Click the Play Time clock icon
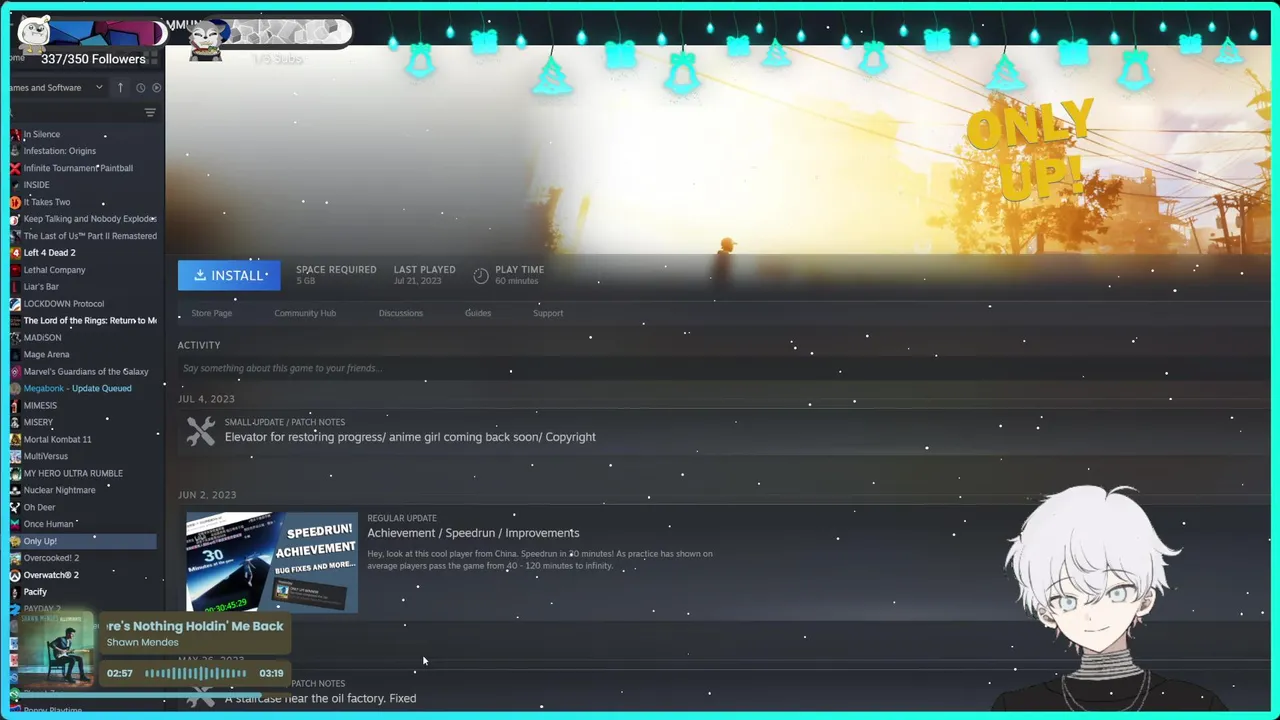This screenshot has height=720, width=1280. coord(481,275)
